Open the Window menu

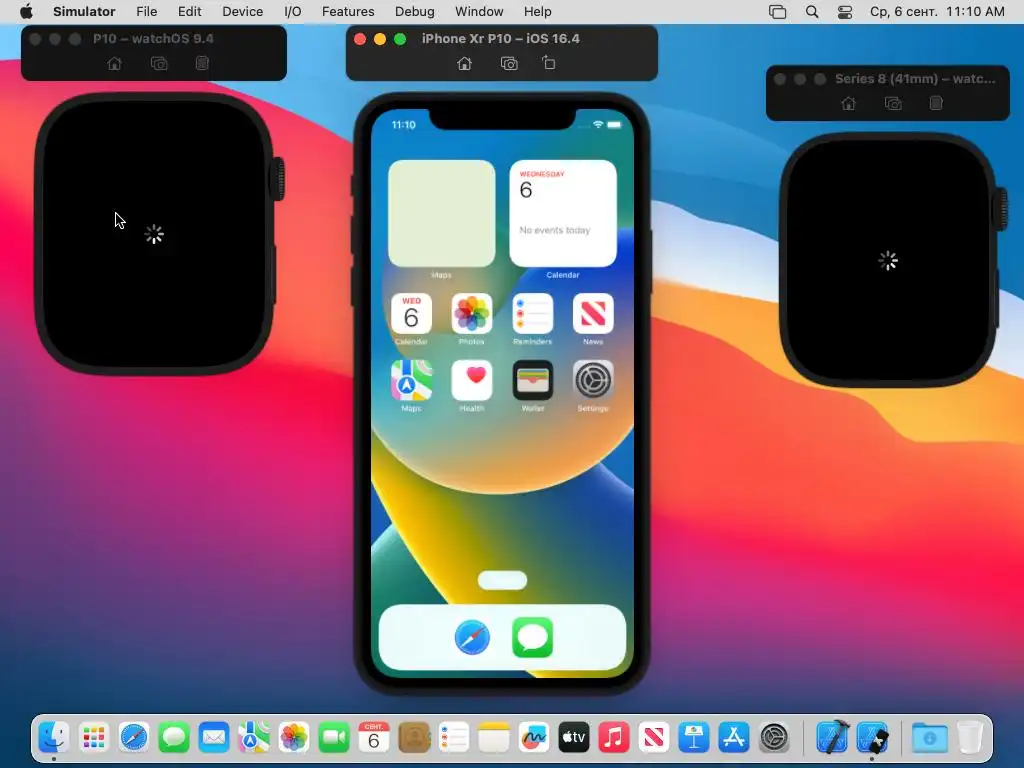tap(479, 12)
